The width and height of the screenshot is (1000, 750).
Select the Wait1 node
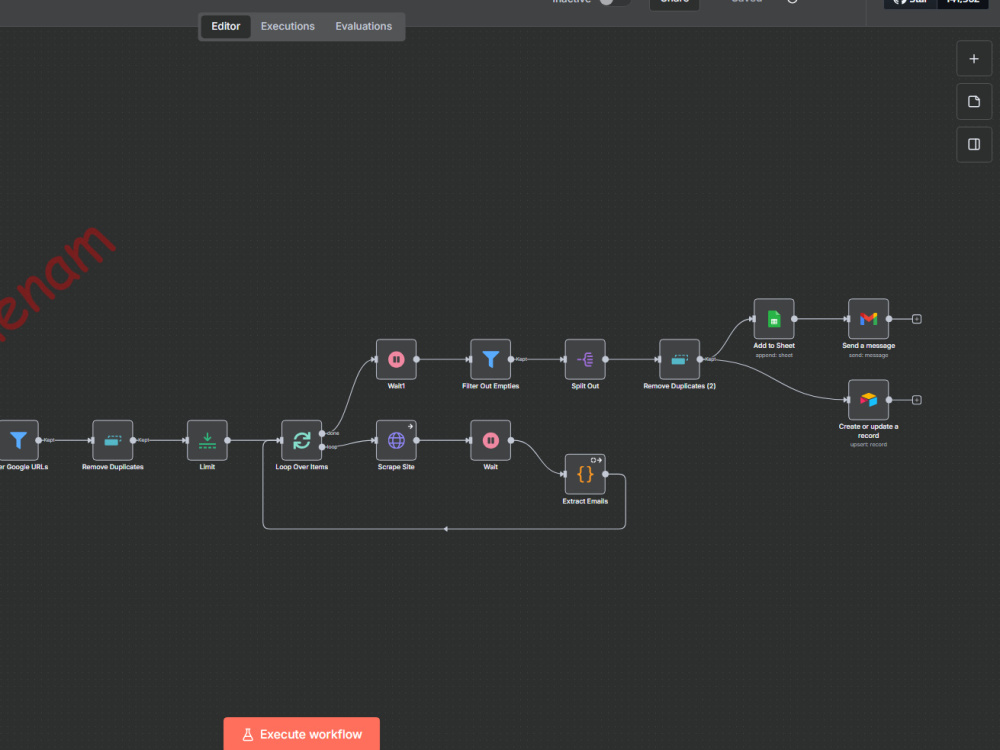click(x=396, y=359)
